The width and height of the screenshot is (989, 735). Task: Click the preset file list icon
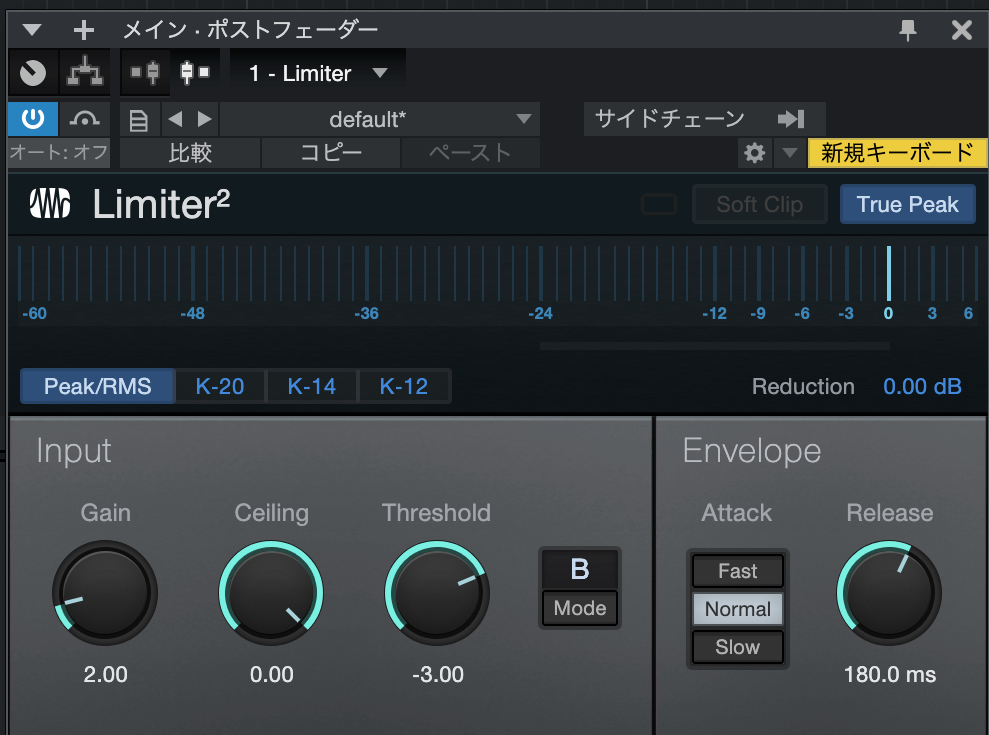(x=139, y=119)
